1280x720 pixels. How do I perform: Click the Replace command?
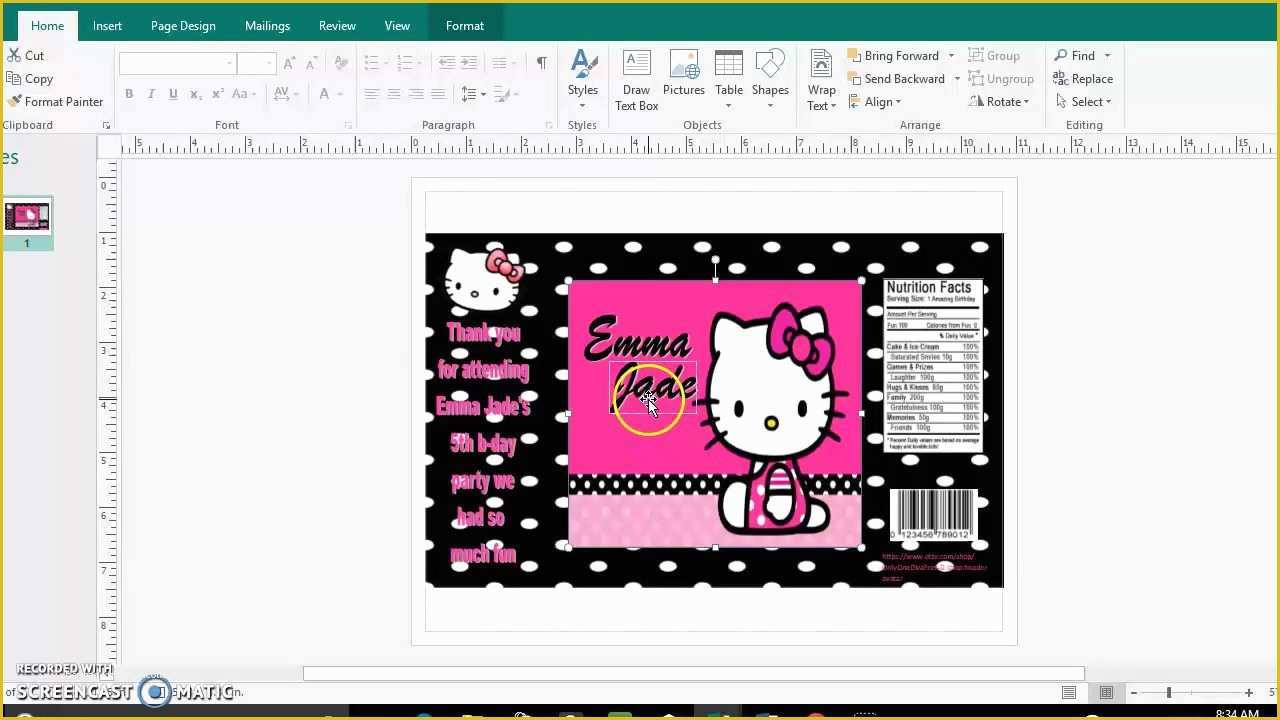click(x=1083, y=79)
